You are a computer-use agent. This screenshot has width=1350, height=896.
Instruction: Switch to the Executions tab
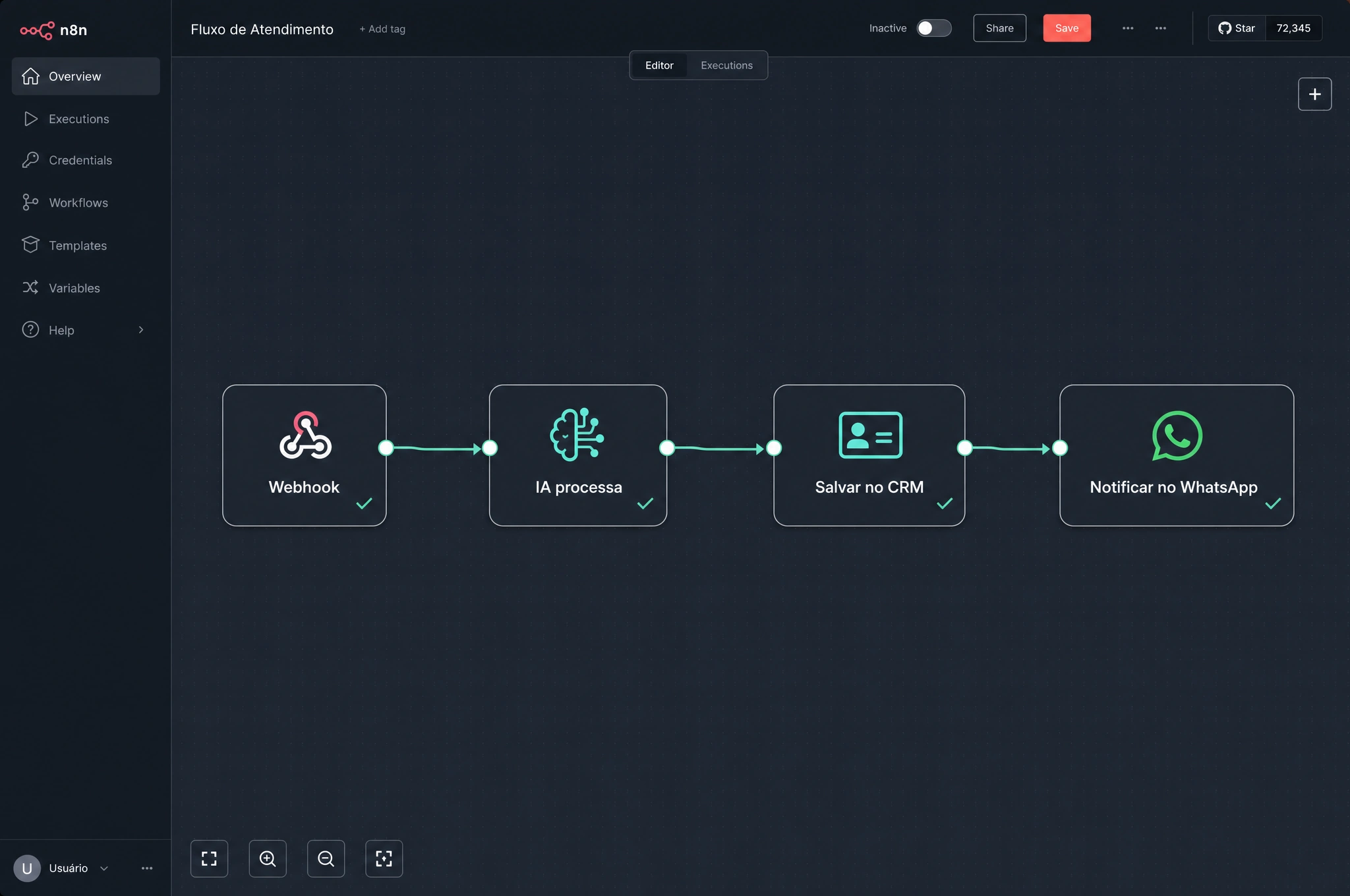tap(726, 65)
